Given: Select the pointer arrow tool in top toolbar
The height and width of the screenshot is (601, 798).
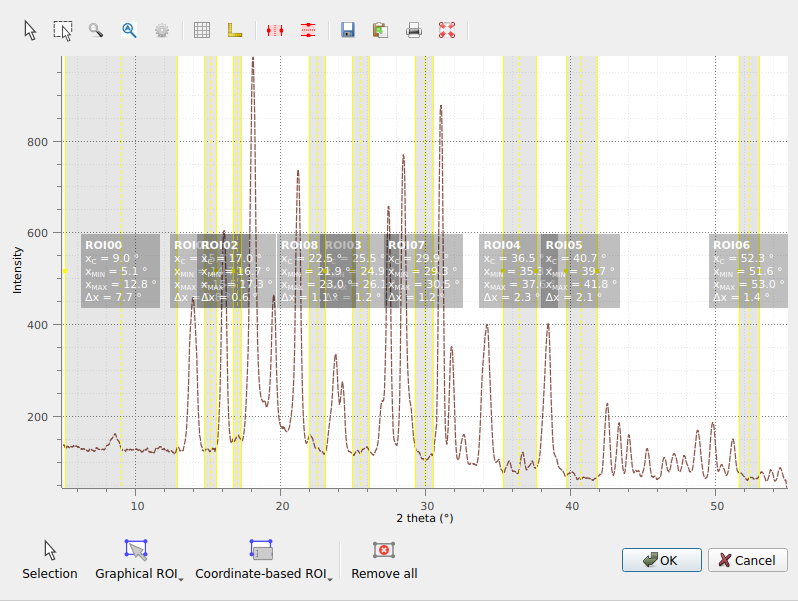Looking at the screenshot, I should (31, 30).
